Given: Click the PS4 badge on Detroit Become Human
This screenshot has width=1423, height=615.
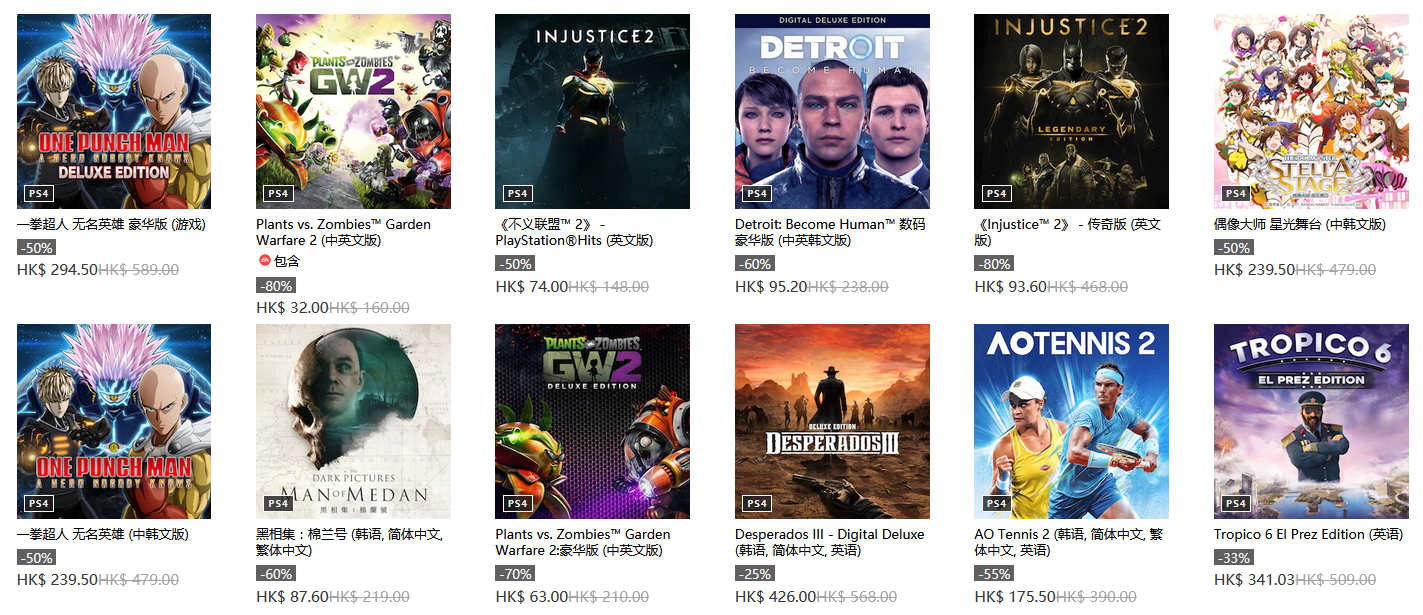Looking at the screenshot, I should (x=756, y=193).
